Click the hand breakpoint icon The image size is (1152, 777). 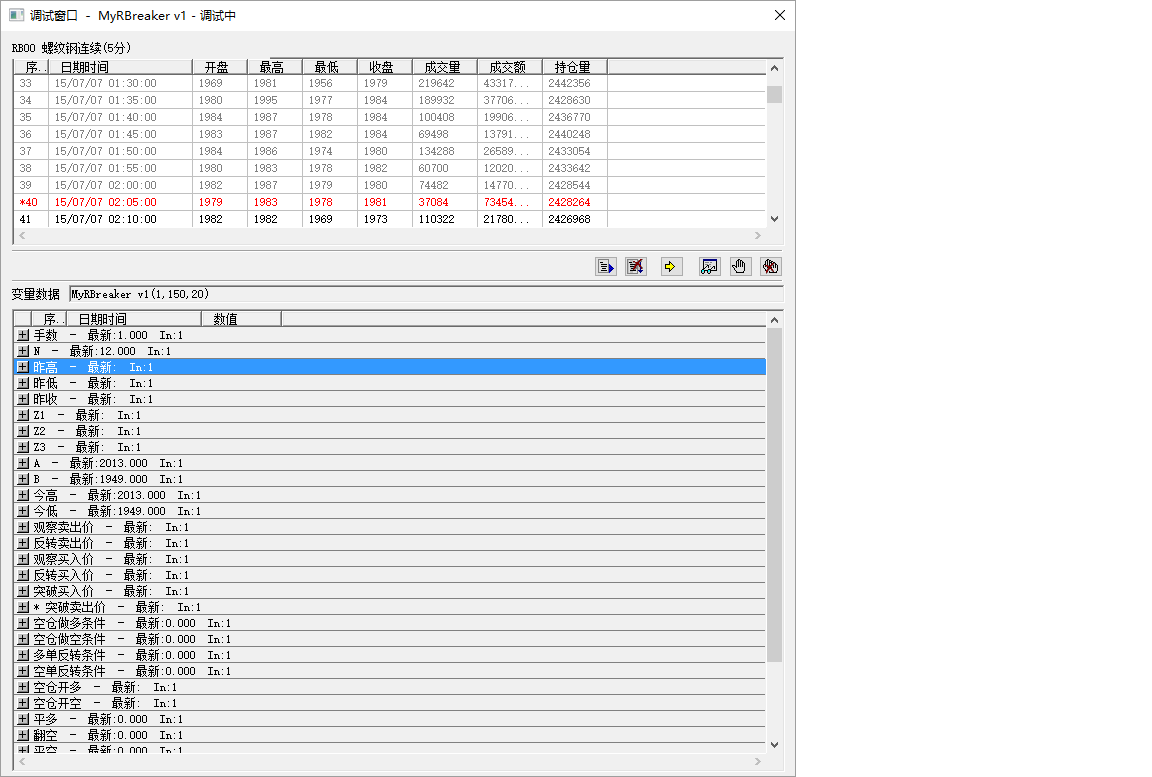739,266
